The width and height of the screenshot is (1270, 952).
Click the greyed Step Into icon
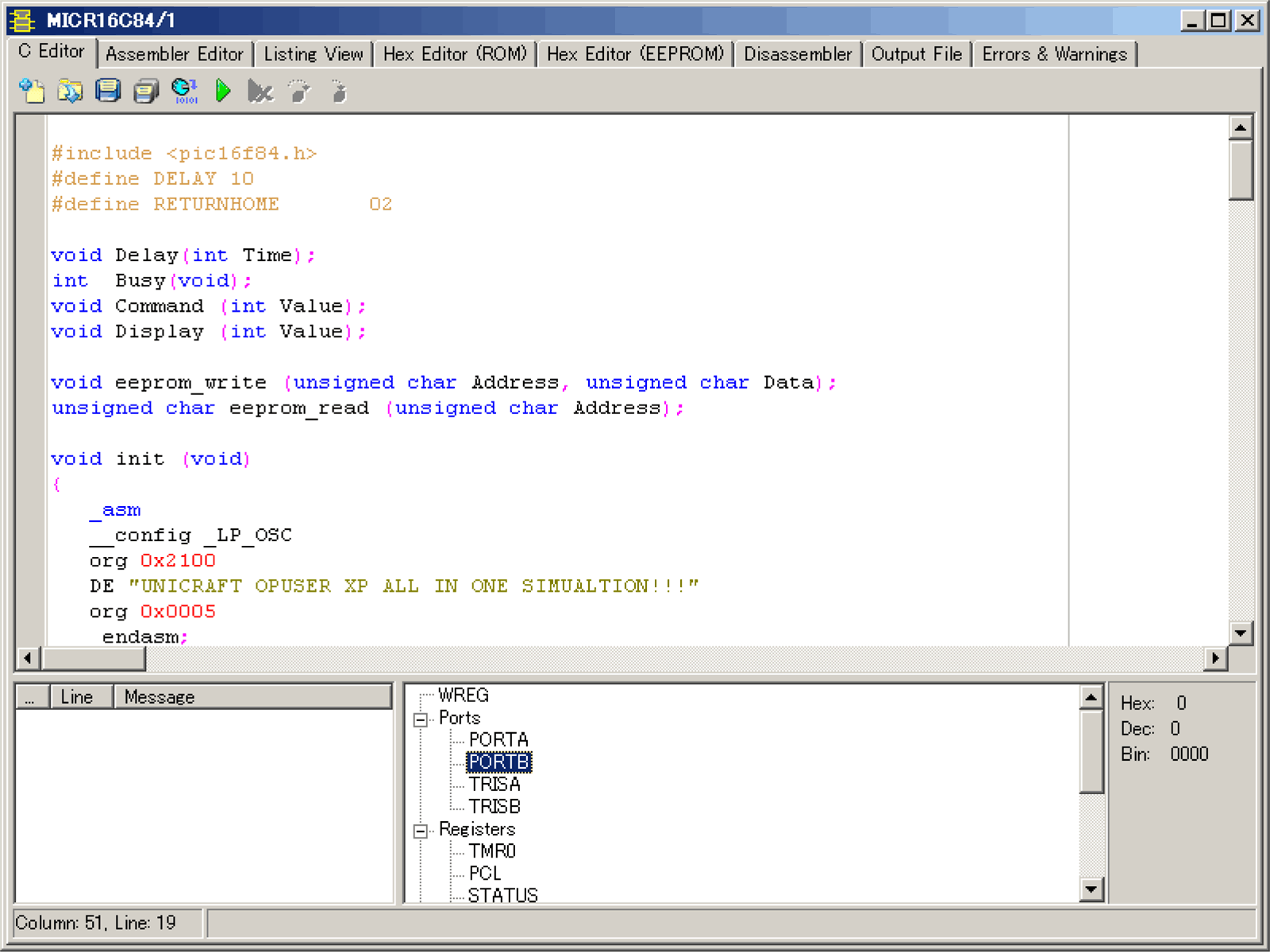pos(339,91)
